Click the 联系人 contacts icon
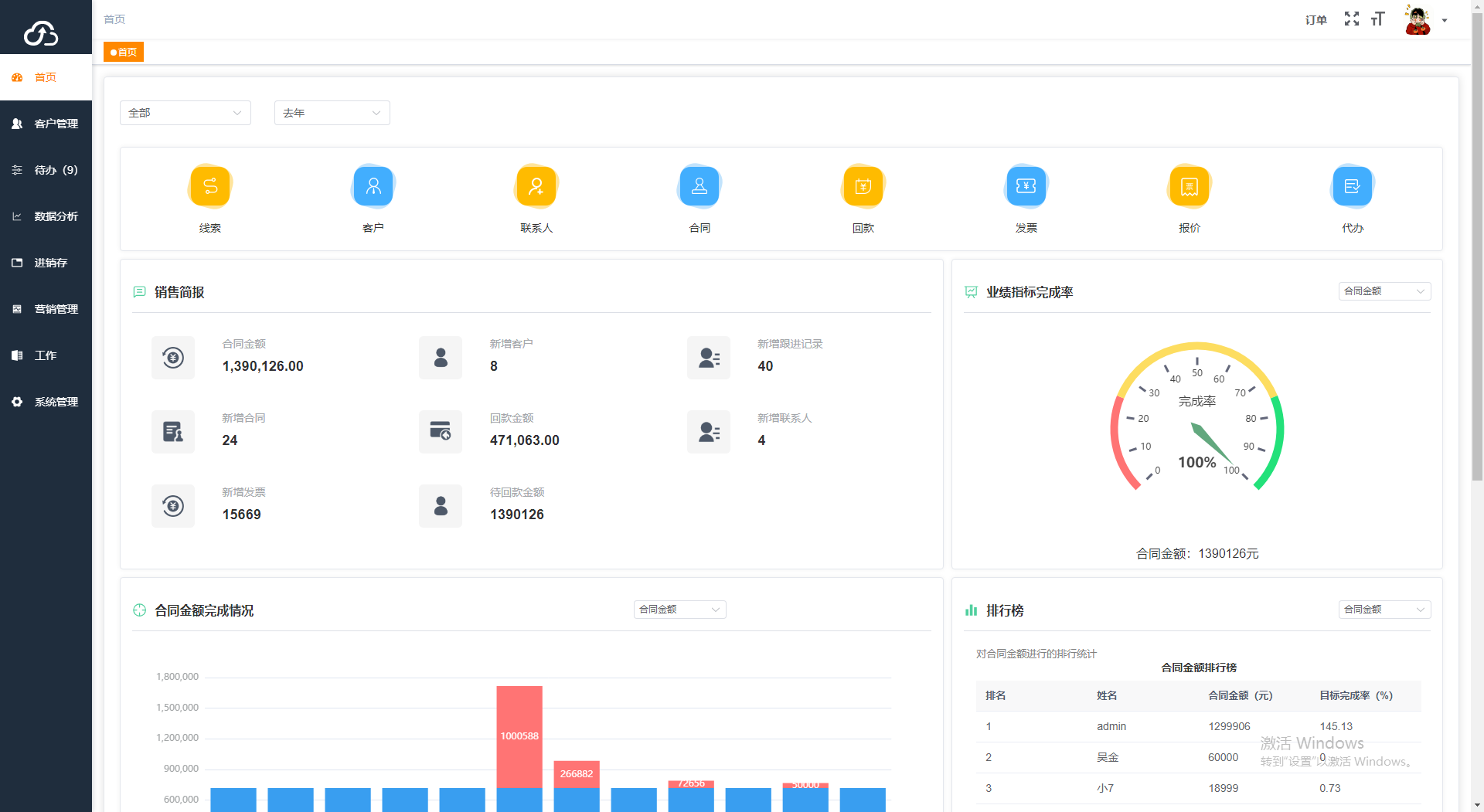The height and width of the screenshot is (812, 1484). click(x=536, y=186)
